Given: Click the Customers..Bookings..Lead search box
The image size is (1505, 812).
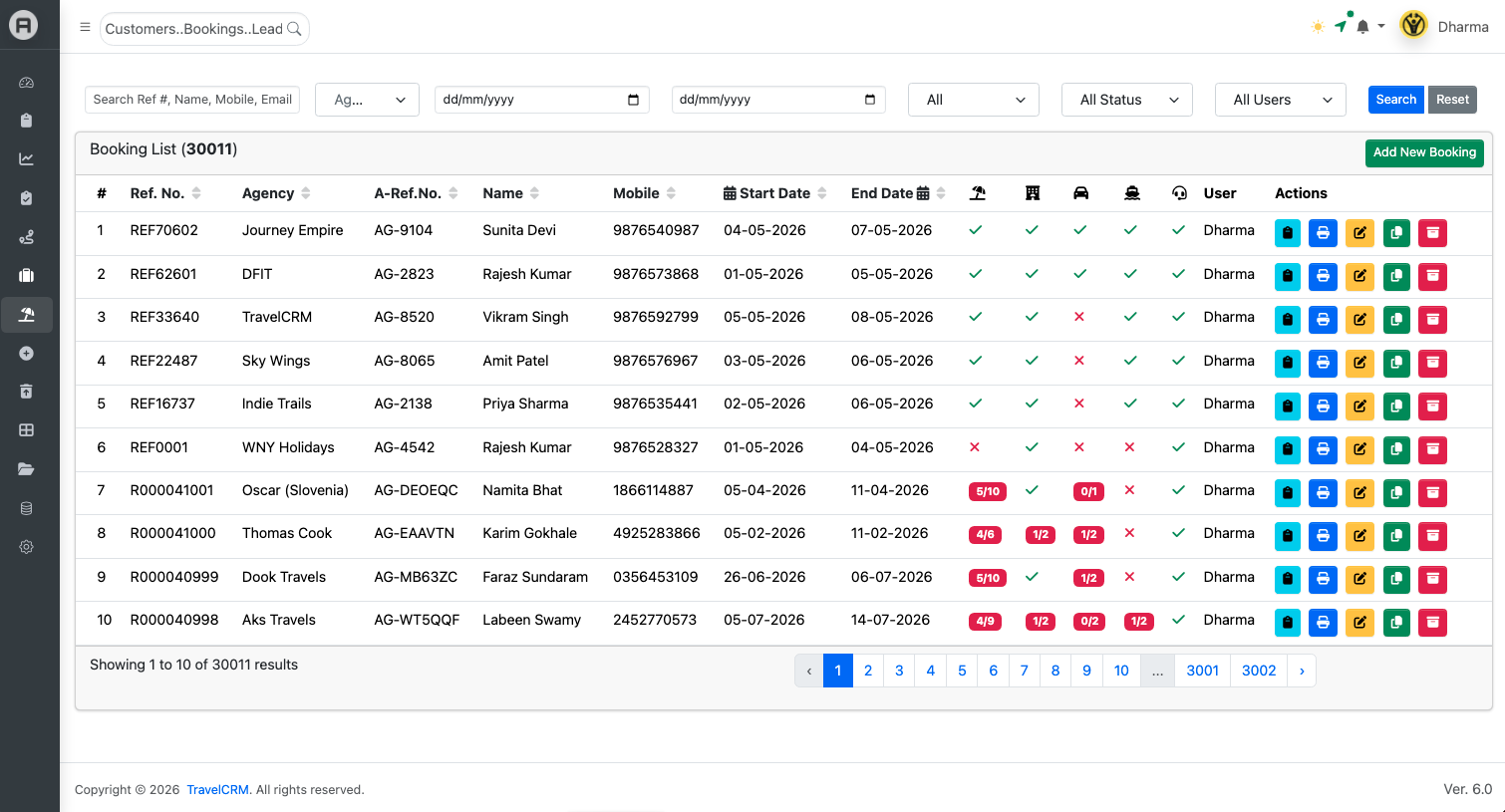Looking at the screenshot, I should pos(204,29).
